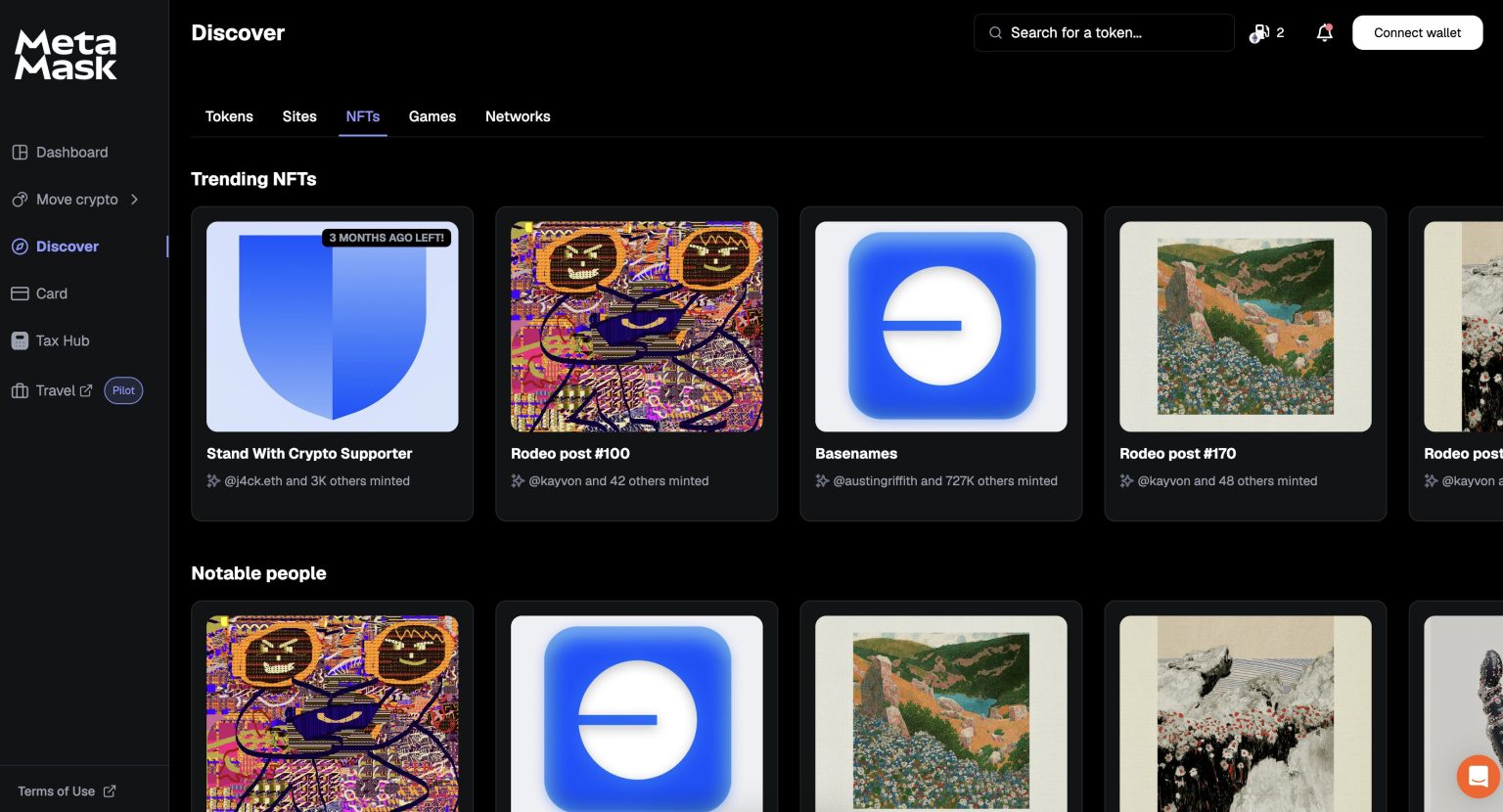This screenshot has width=1503, height=812.
Task: Select Discover in the sidebar
Action: pos(68,247)
